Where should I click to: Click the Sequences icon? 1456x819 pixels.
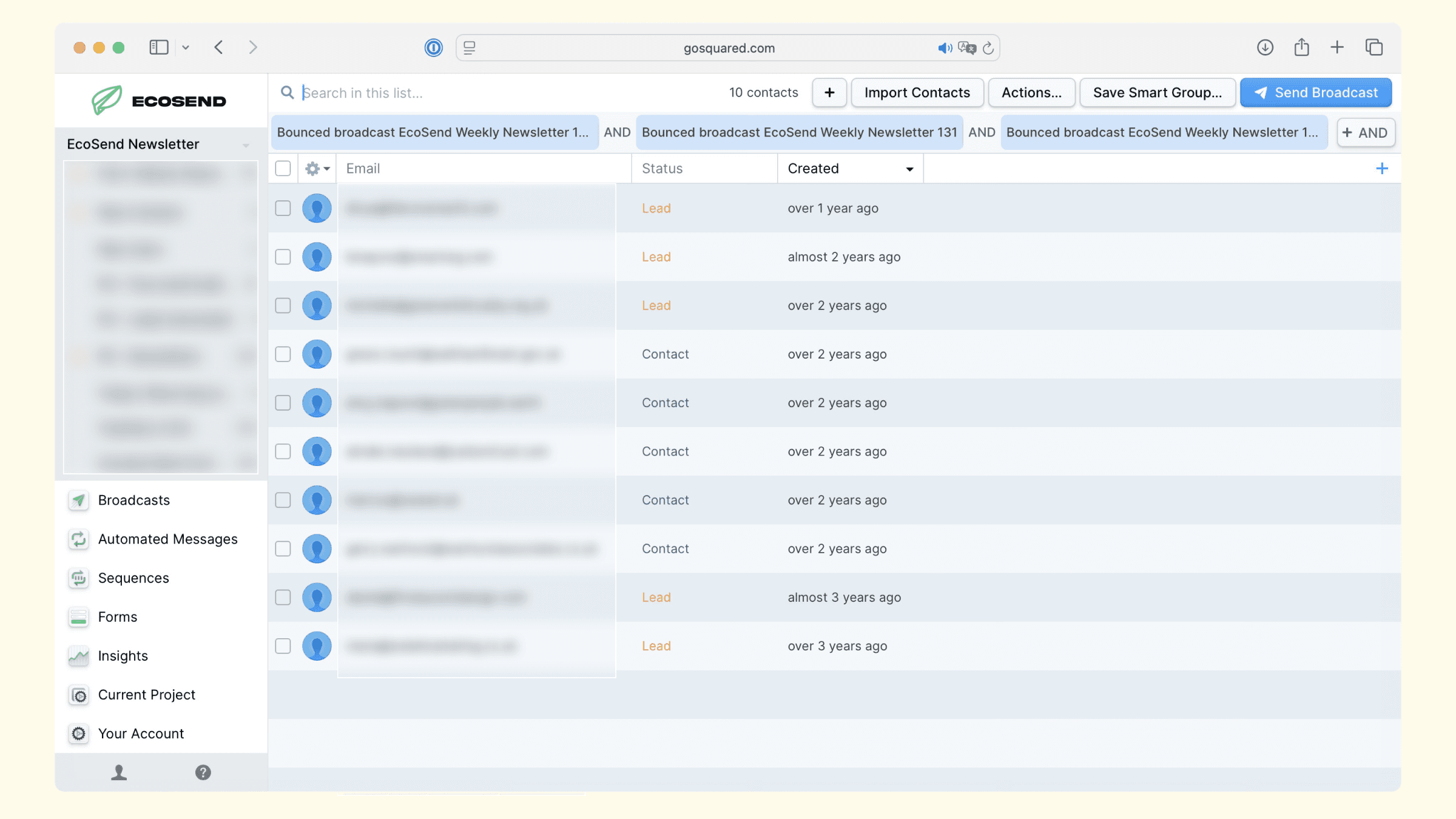pyautogui.click(x=79, y=578)
